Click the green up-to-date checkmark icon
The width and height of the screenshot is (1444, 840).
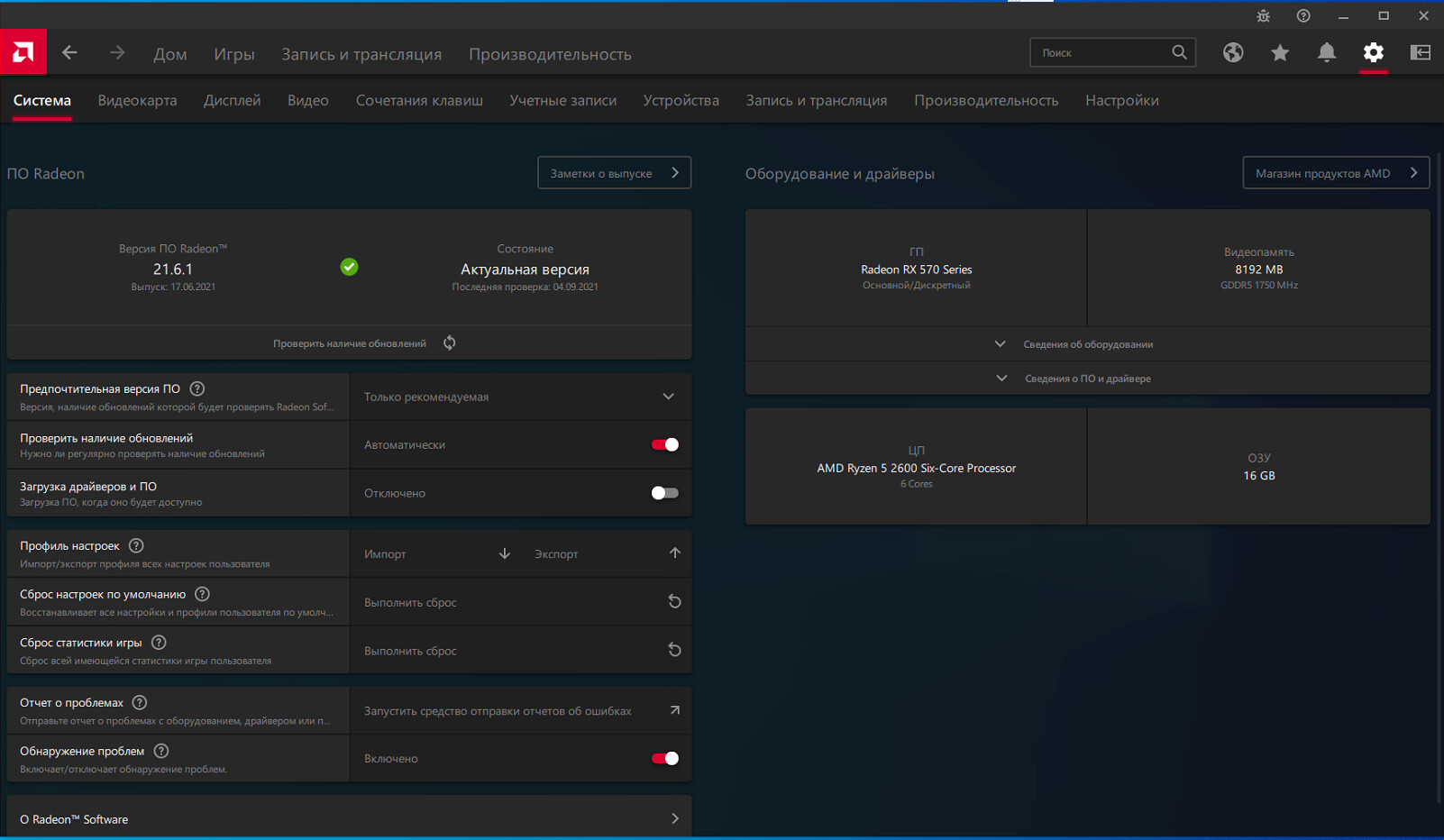point(350,267)
